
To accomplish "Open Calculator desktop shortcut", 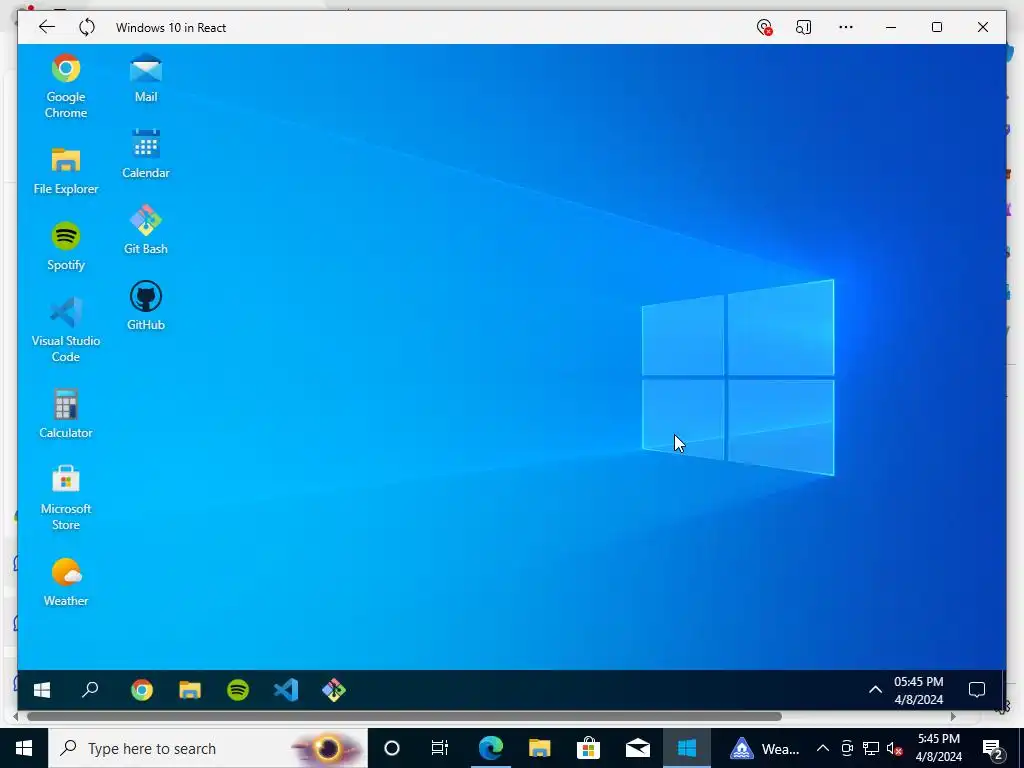I will [65, 414].
